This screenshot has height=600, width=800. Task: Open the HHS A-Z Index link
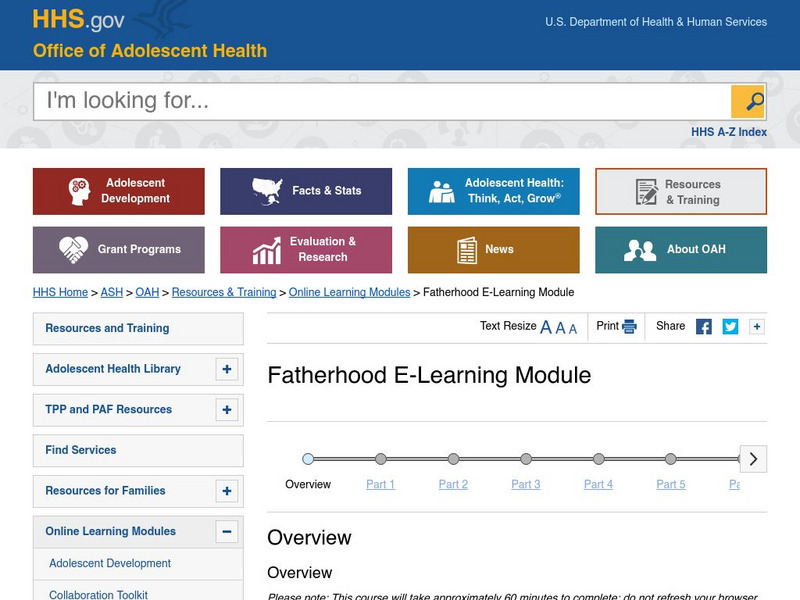pyautogui.click(x=729, y=132)
